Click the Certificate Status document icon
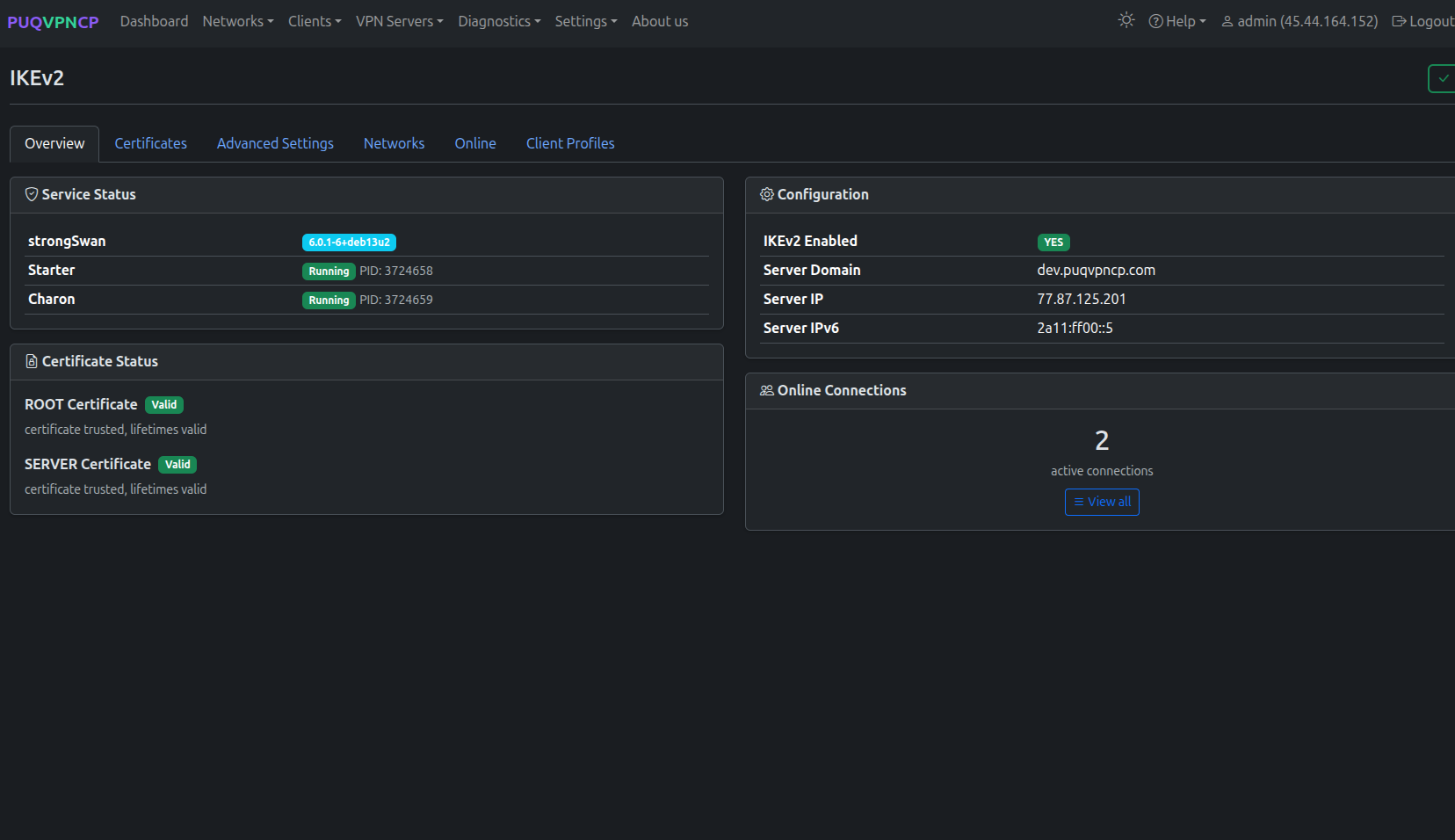Image resolution: width=1455 pixels, height=840 pixels. click(x=32, y=361)
